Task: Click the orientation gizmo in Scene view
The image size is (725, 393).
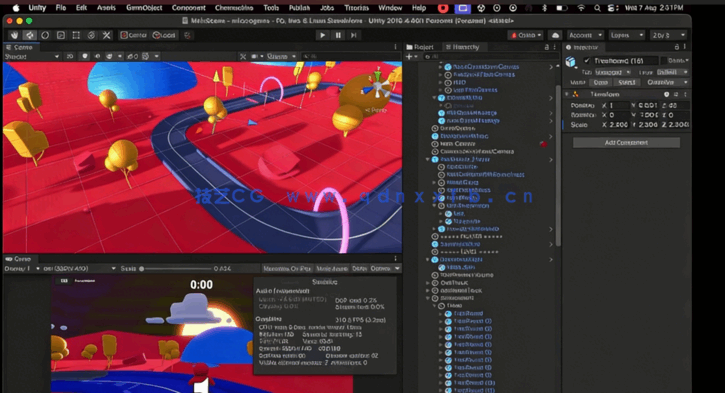Action: [378, 86]
